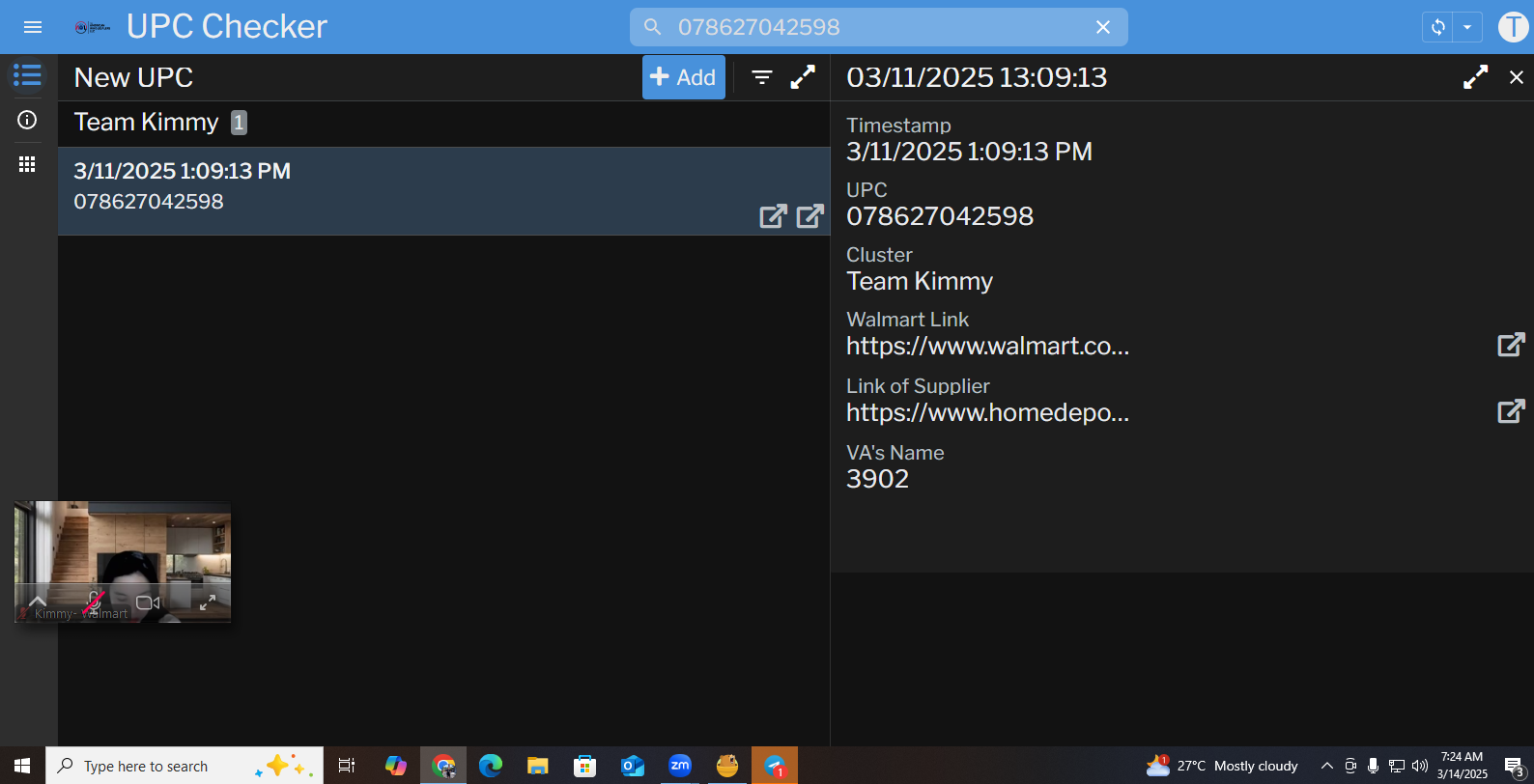Open the taskbar clock showing 7:24 AM
The width and height of the screenshot is (1534, 784).
pos(1463,766)
